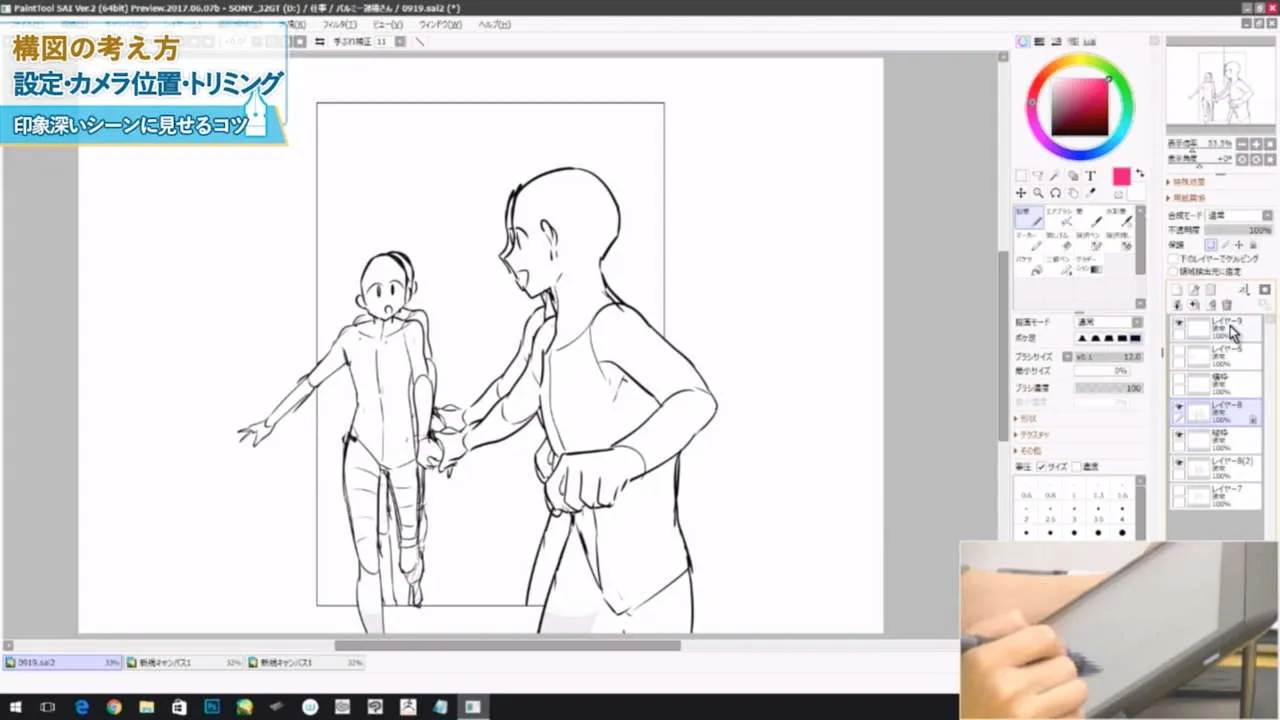Viewport: 1280px width, 720px height.
Task: Select the rectangular selection tool
Action: 1022,176
